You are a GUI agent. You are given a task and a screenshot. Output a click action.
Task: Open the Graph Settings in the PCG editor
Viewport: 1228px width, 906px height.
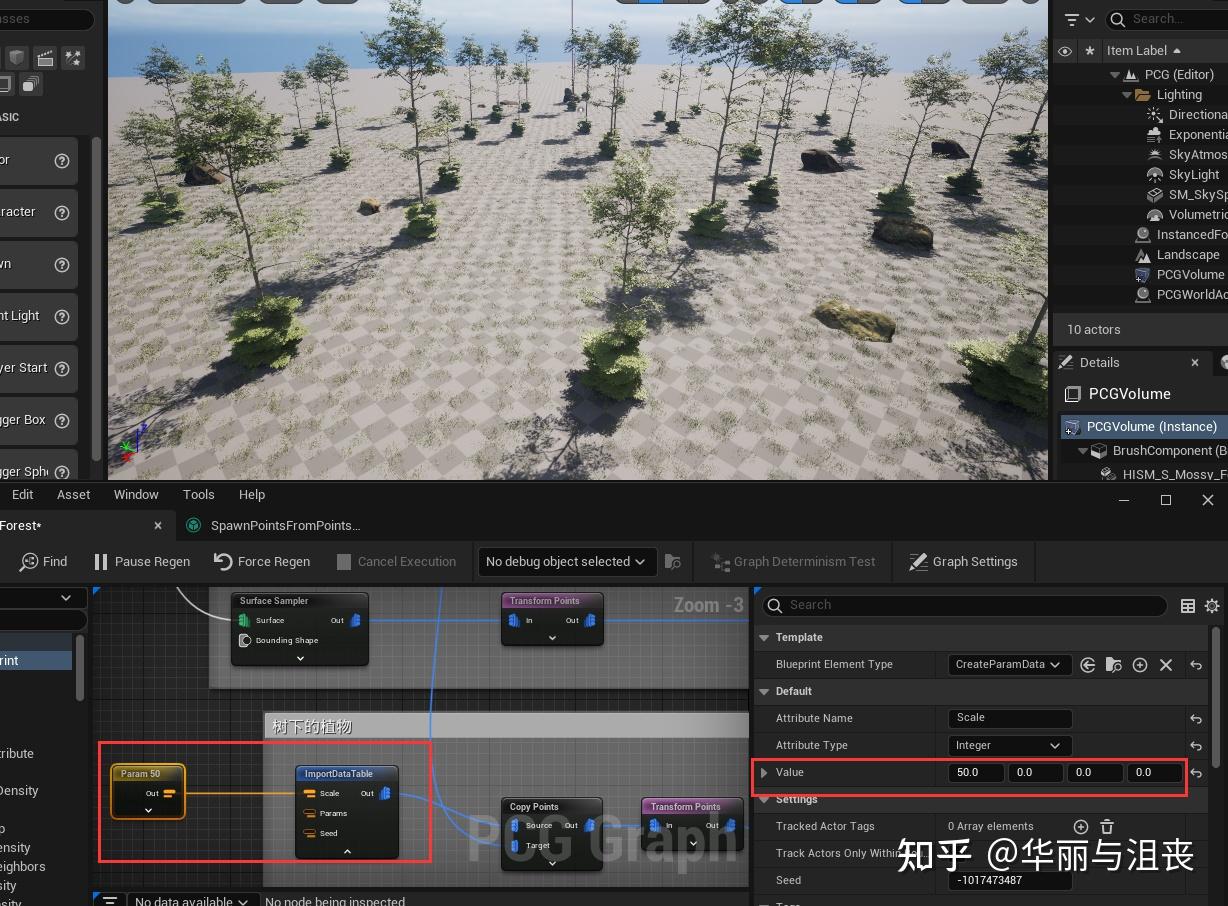tap(963, 561)
